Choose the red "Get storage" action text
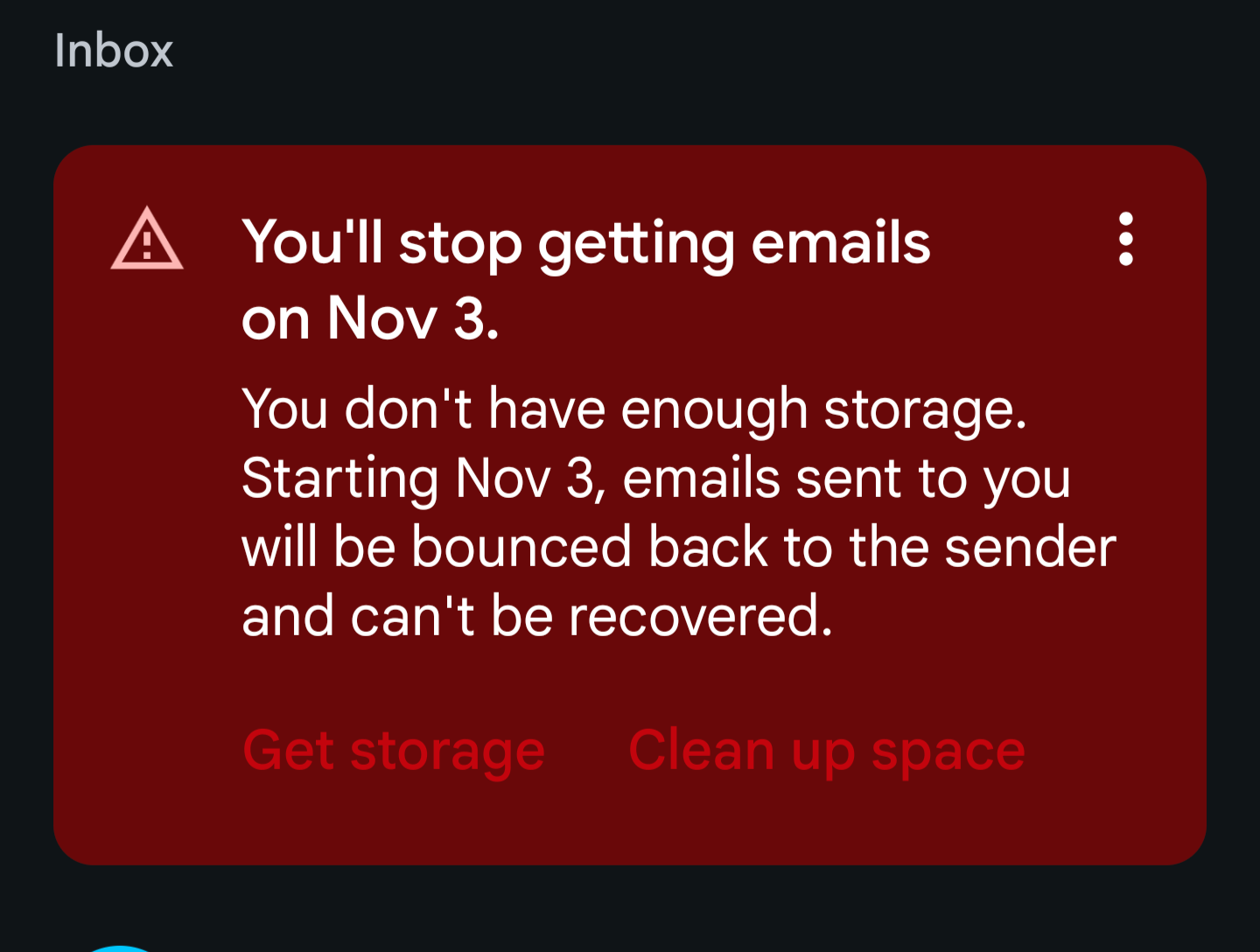The image size is (1260, 952). [x=394, y=751]
